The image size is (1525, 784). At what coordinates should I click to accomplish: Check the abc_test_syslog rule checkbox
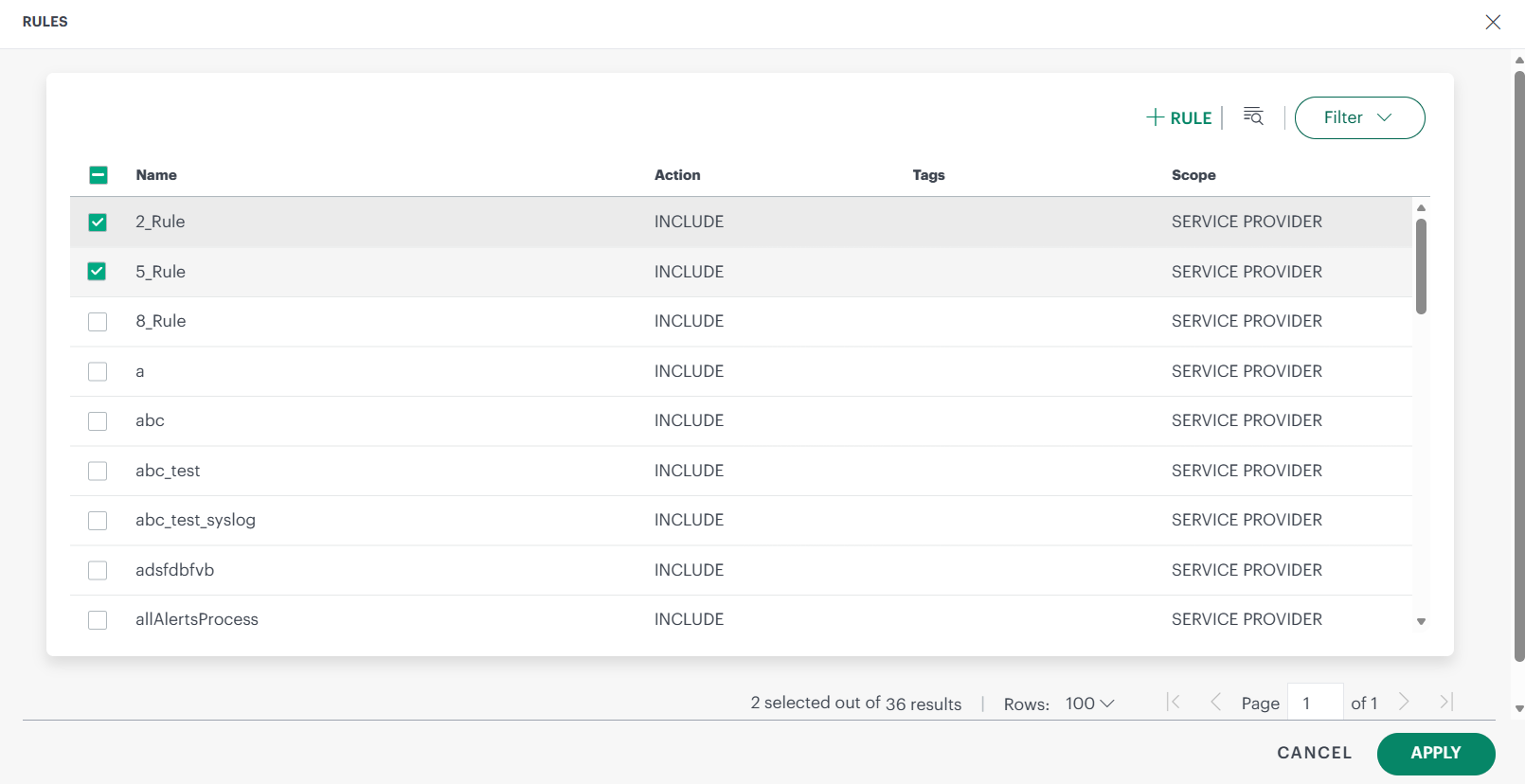pos(98,521)
